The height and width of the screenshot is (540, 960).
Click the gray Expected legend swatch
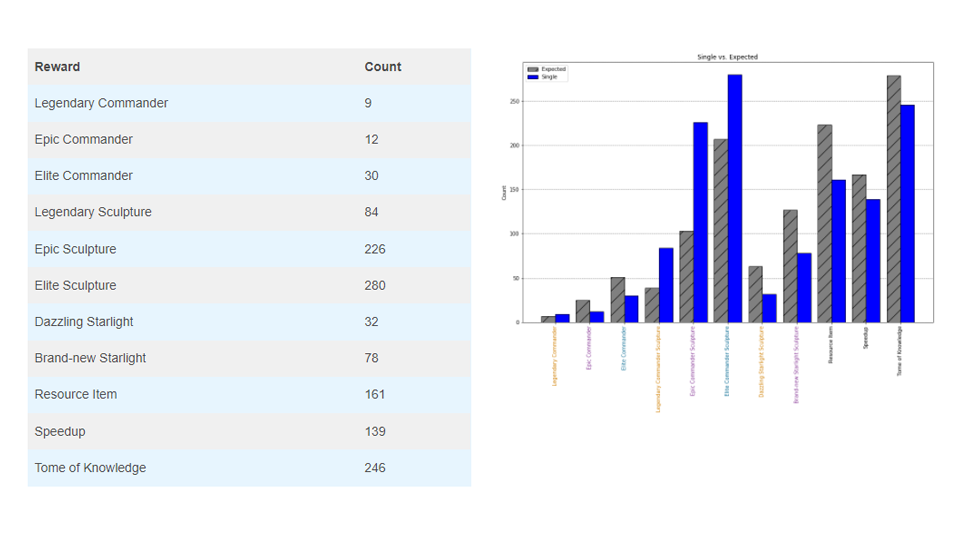(533, 69)
